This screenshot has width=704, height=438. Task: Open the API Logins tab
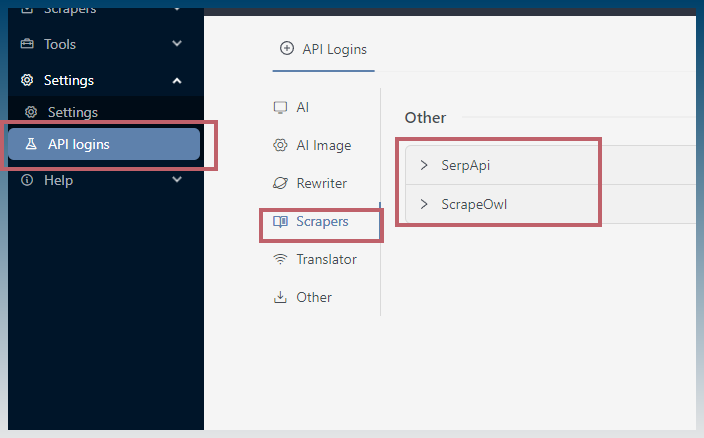coord(323,49)
